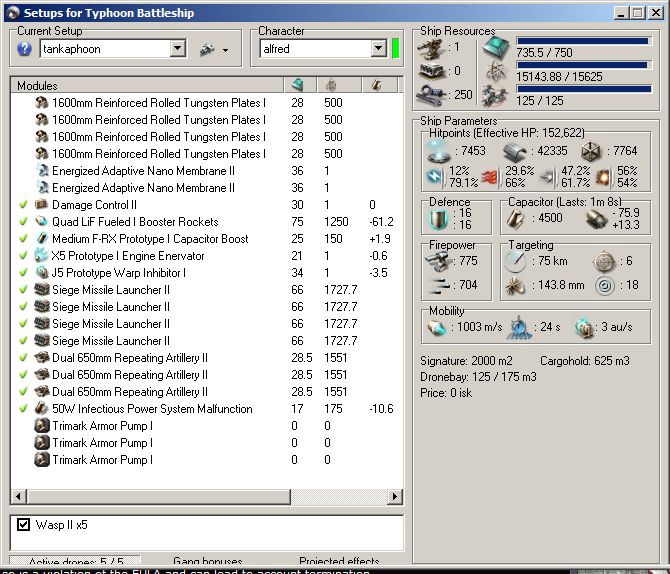This screenshot has width=670, height=574.
Task: Toggle checkmark for the first Siege Missile Launcher II
Action: [24, 290]
